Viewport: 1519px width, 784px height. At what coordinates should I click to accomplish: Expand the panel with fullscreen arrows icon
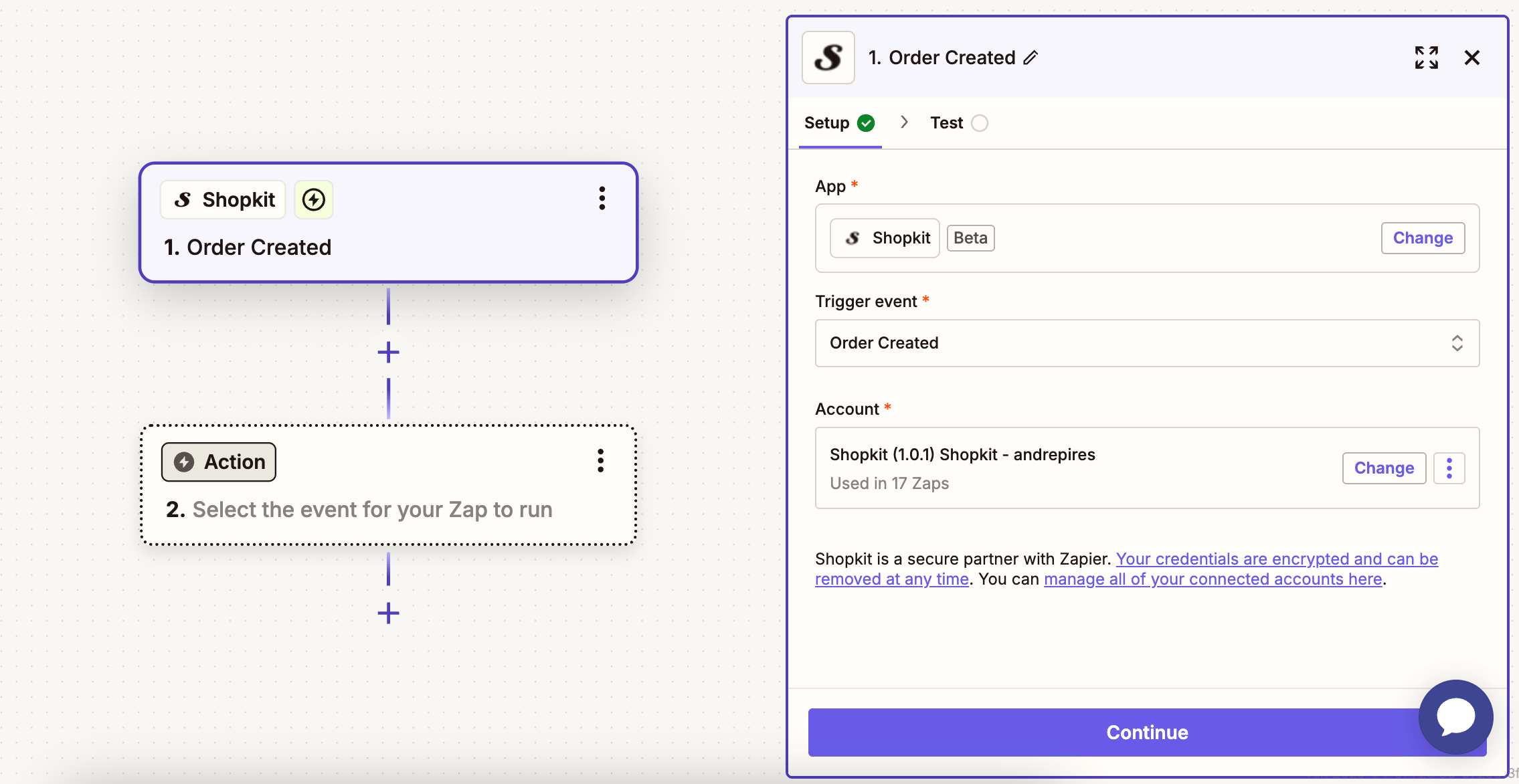tap(1426, 58)
